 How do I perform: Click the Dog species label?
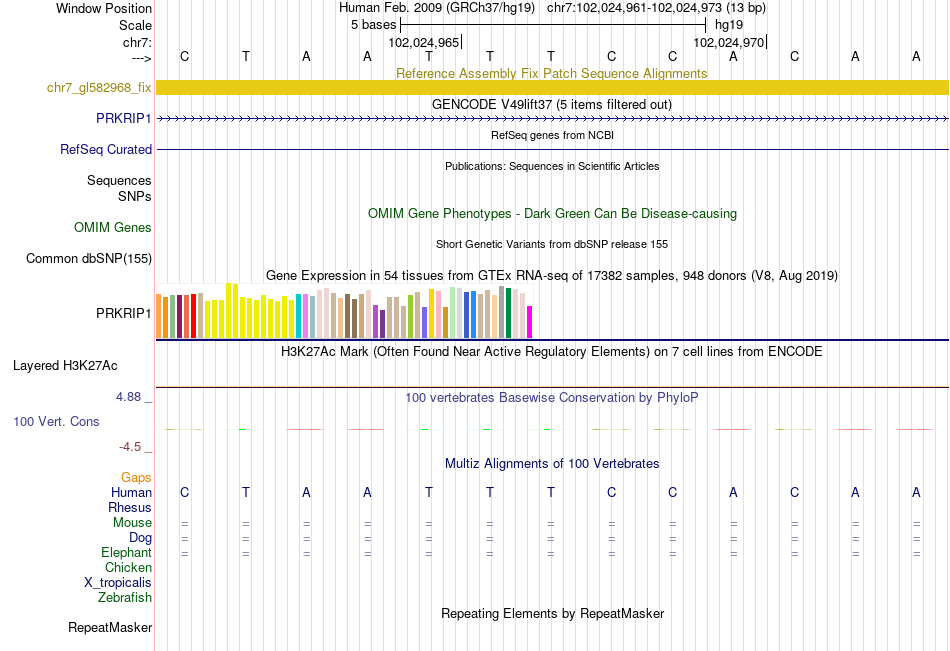pyautogui.click(x=140, y=538)
